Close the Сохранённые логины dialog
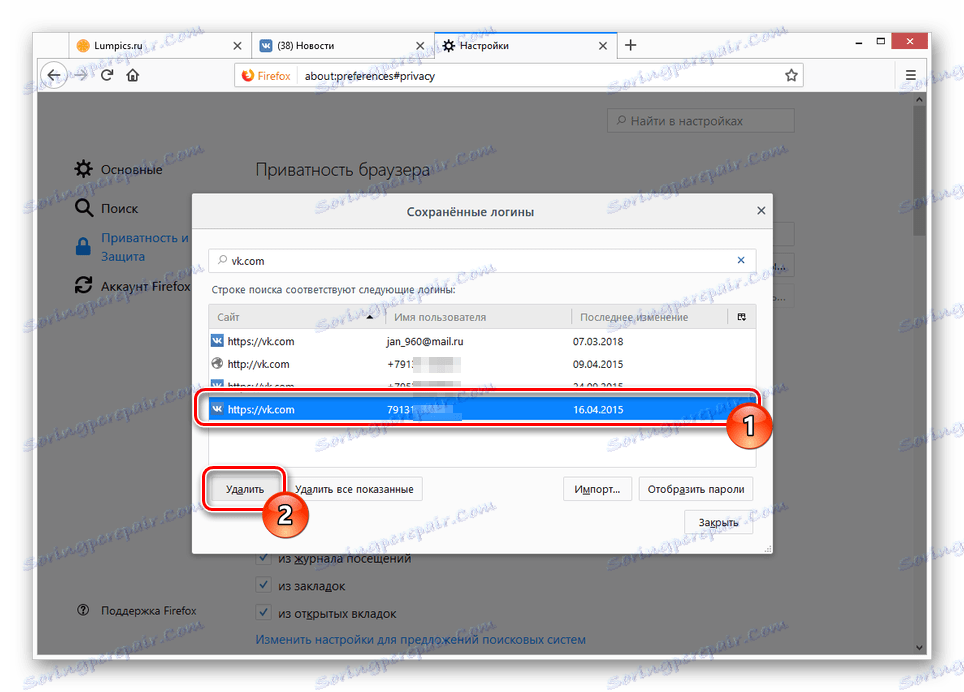Screen dimensions: 964x692 761,211
